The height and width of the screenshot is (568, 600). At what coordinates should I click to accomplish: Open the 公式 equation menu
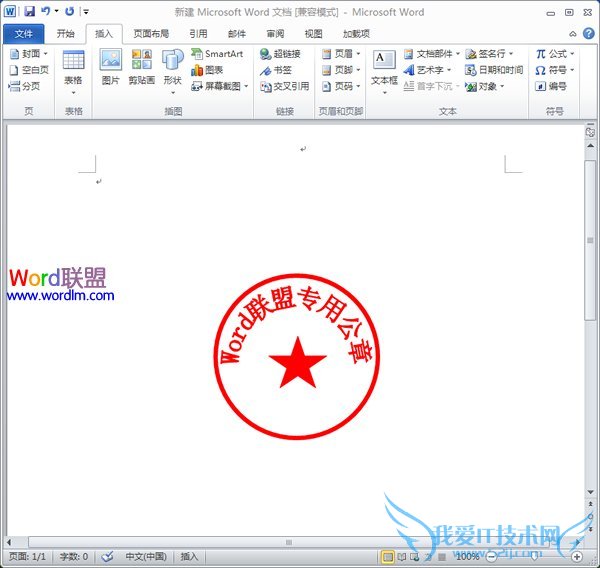click(555, 54)
